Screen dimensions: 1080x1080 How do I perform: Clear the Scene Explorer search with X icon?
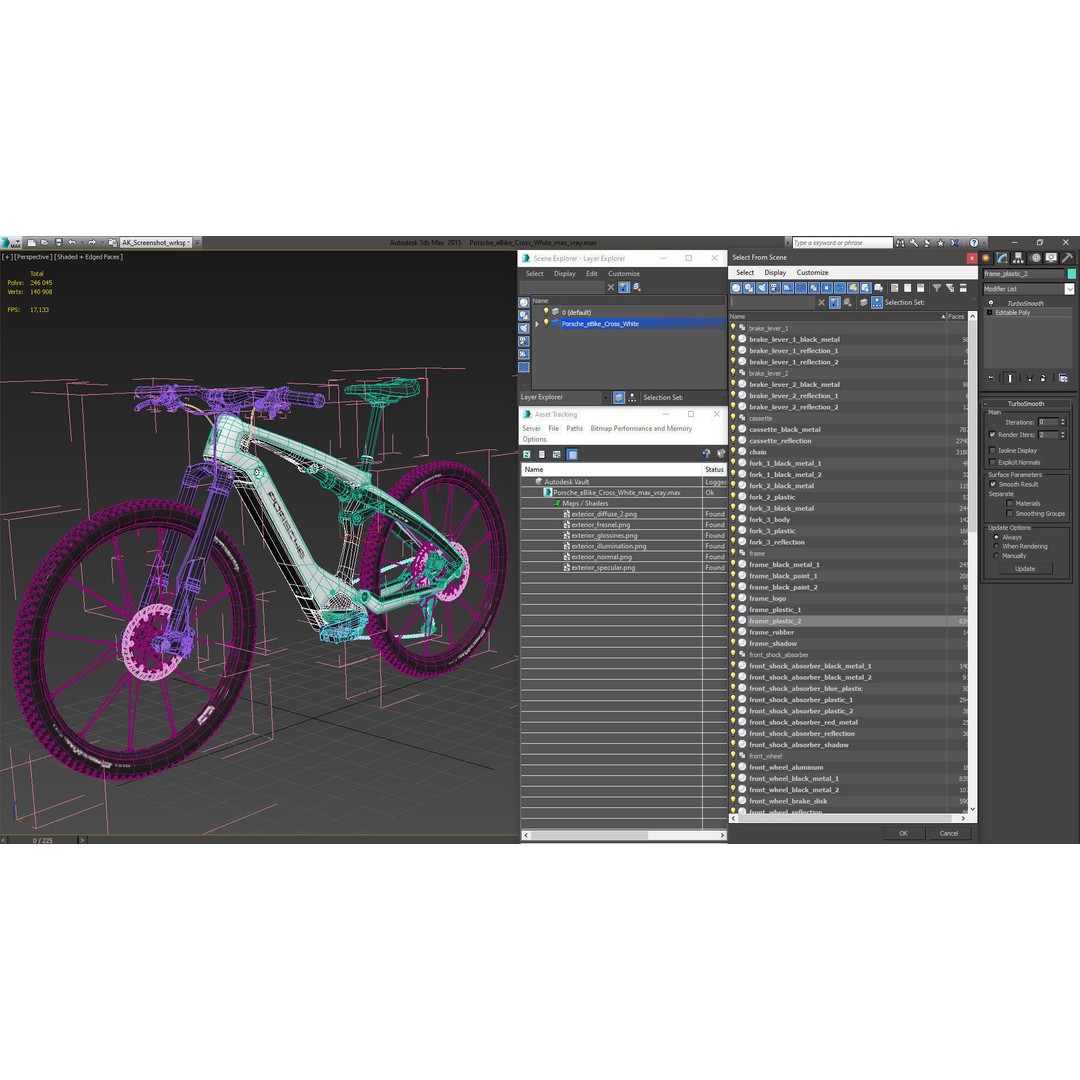point(610,288)
